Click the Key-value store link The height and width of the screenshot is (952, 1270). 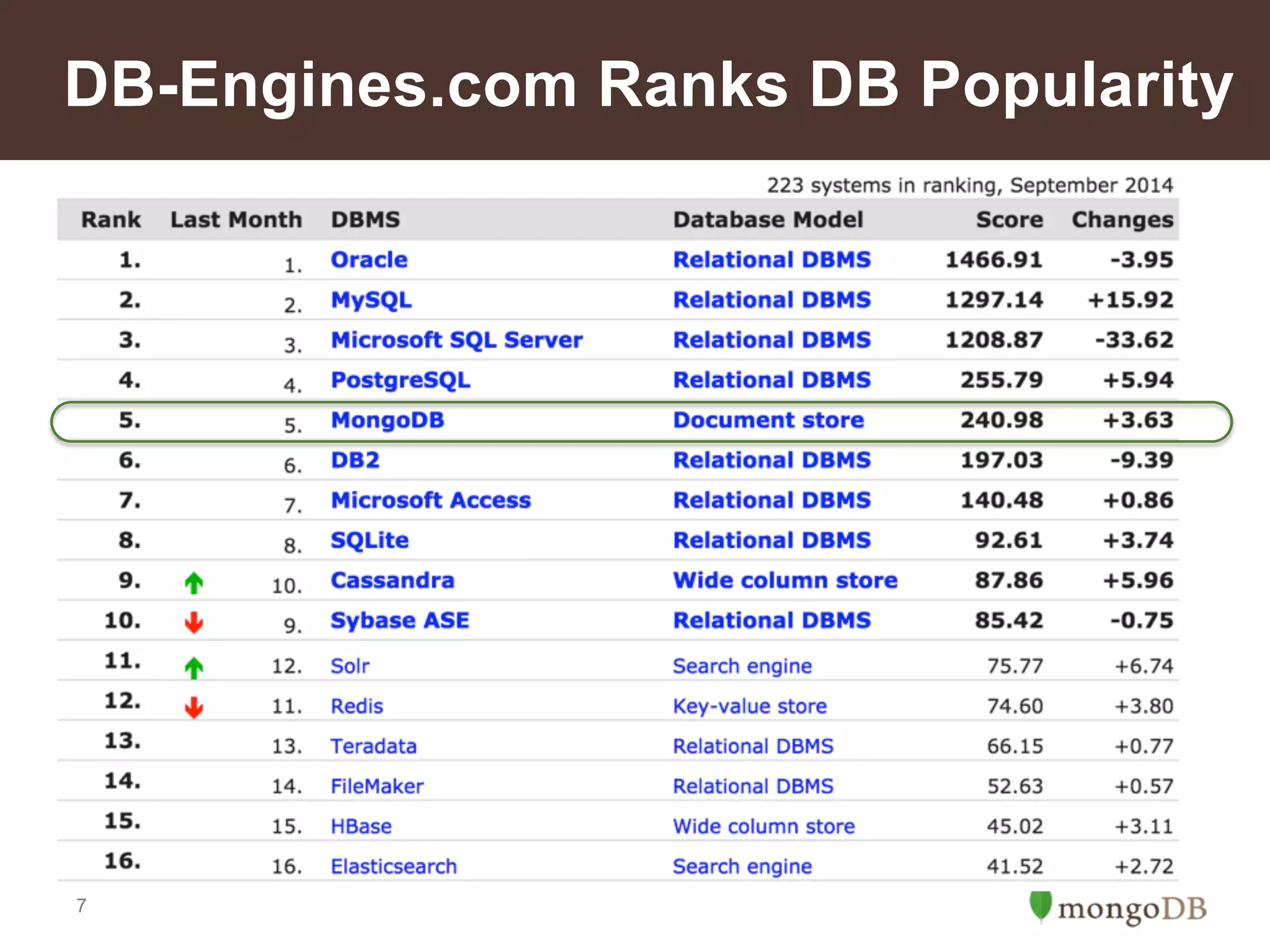pos(750,706)
